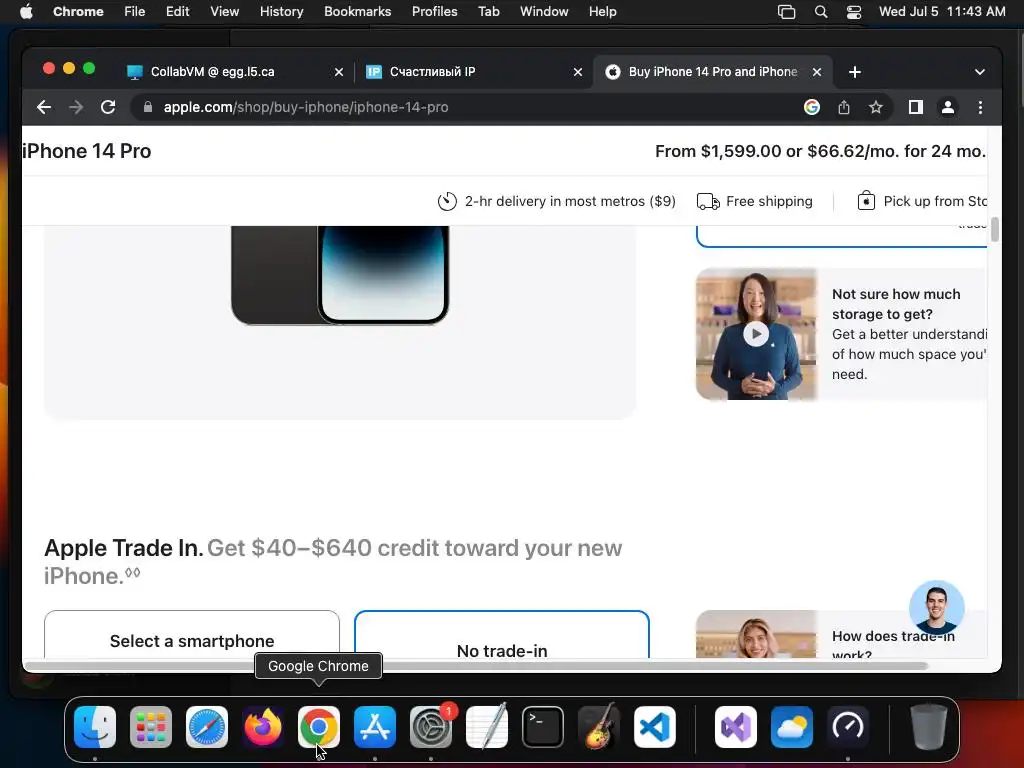Screen dimensions: 1024x768
Task: Open the History menu
Action: (281, 12)
